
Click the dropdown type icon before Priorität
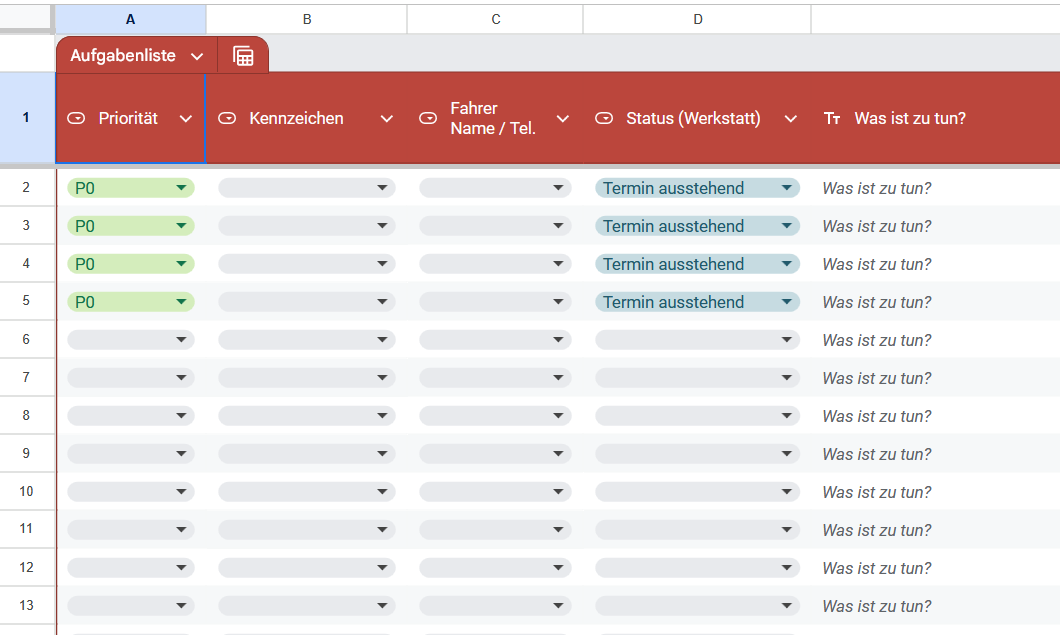click(x=76, y=118)
